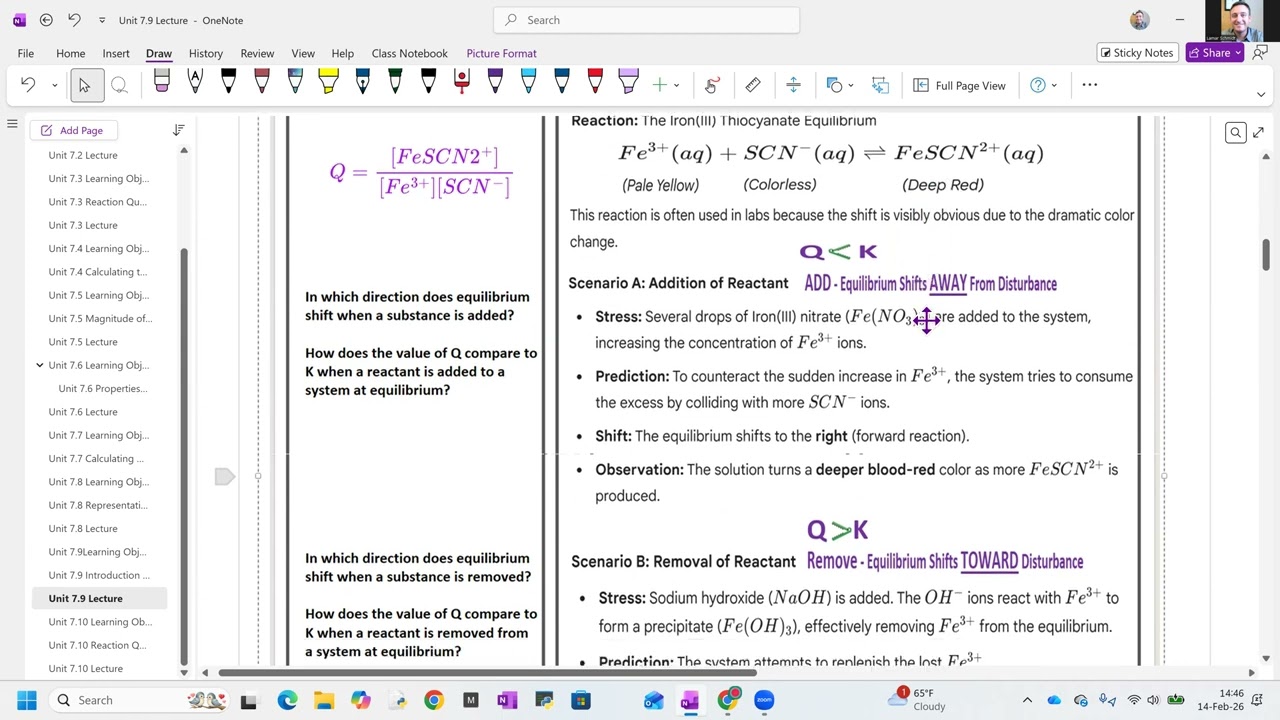Switch to the Home tab
Viewport: 1280px width, 720px height.
point(70,53)
